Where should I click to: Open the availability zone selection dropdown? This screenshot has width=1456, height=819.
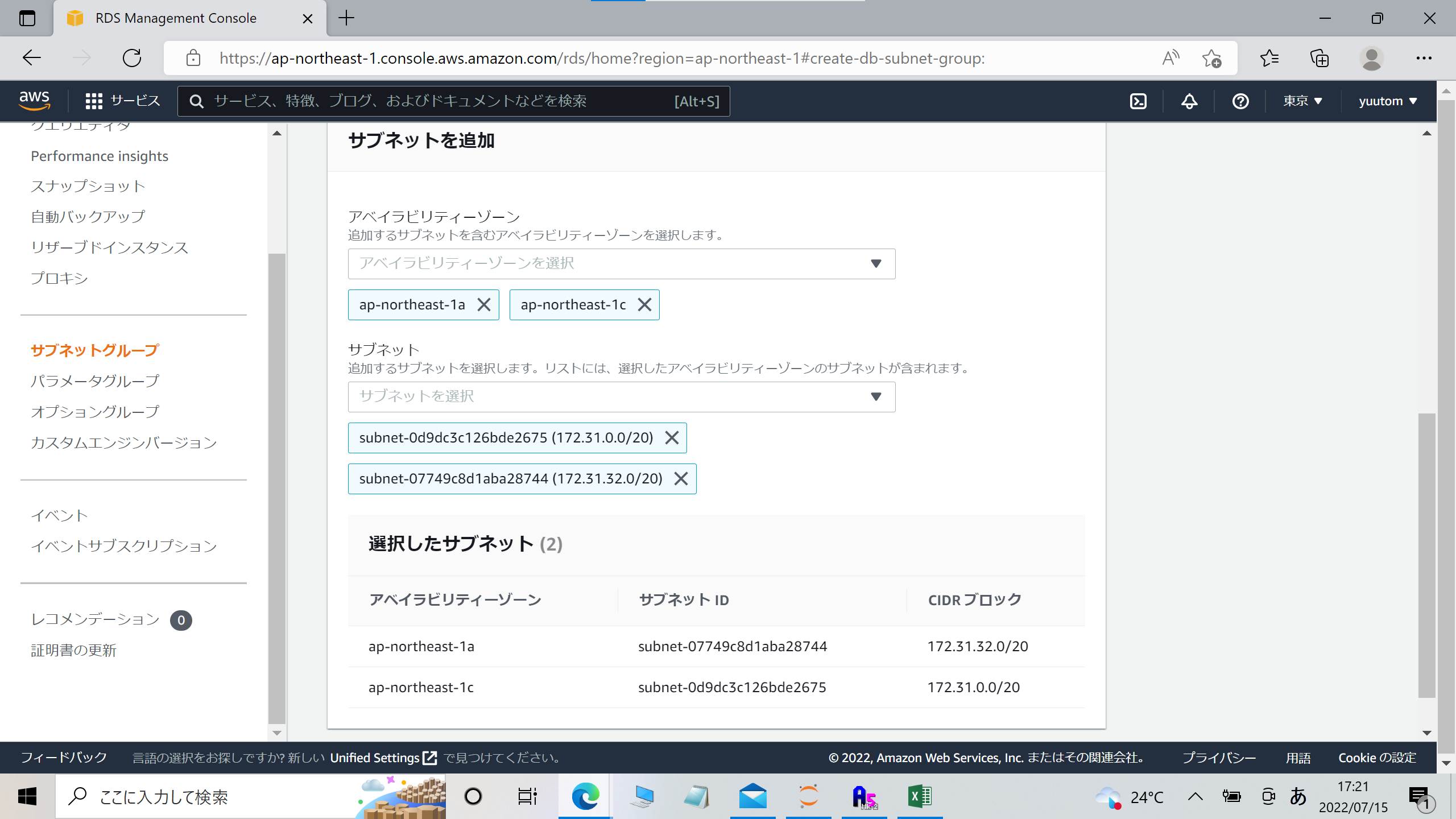point(621,263)
